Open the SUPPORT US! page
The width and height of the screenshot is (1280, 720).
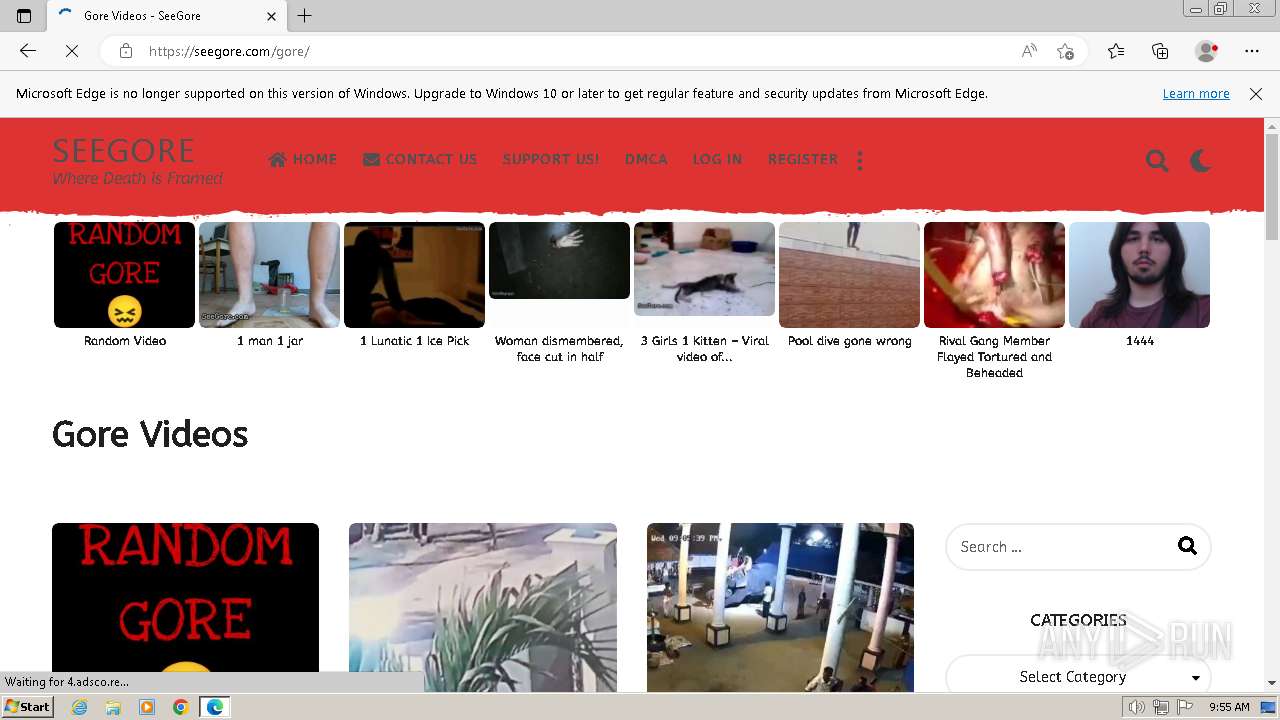(551, 159)
